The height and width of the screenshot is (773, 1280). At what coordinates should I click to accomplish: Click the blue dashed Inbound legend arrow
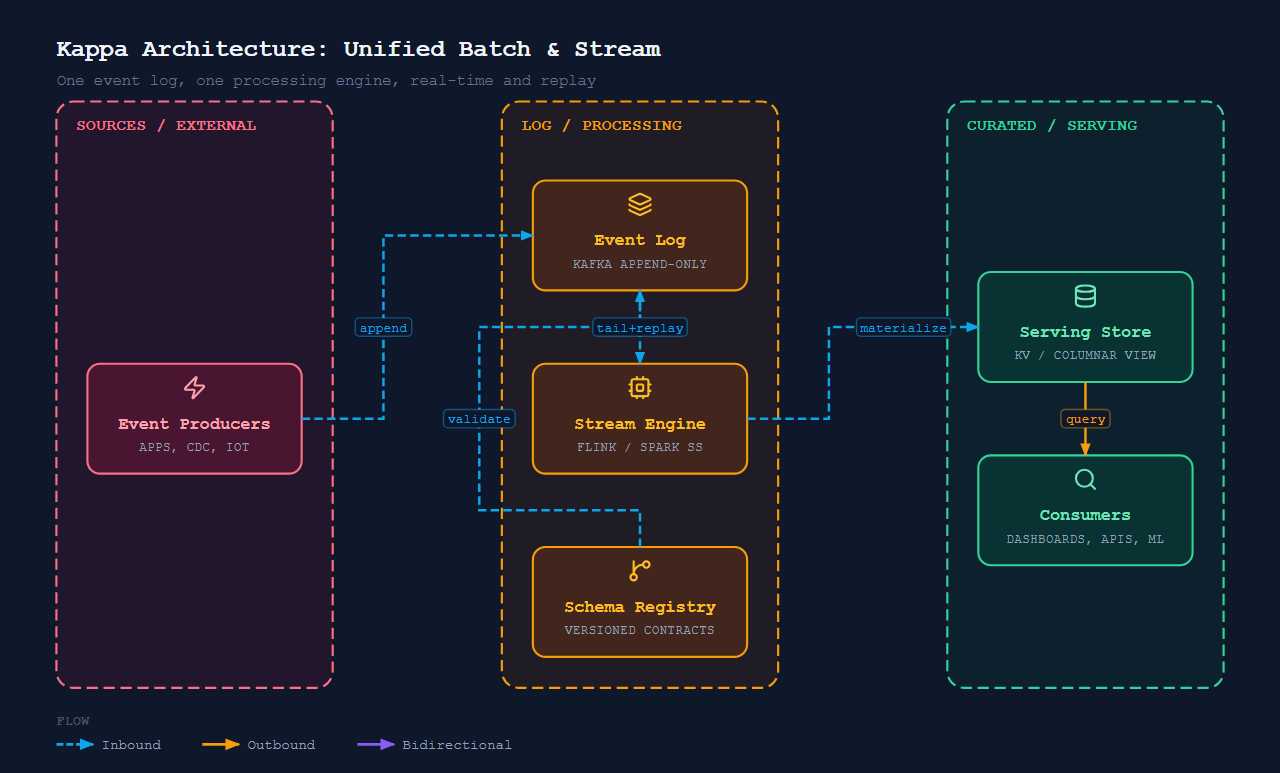(x=76, y=744)
